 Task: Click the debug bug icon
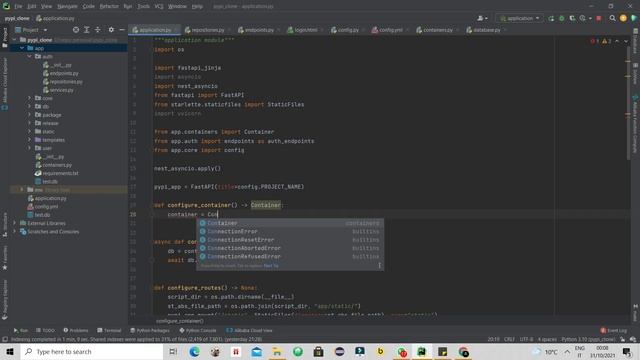[562, 18]
